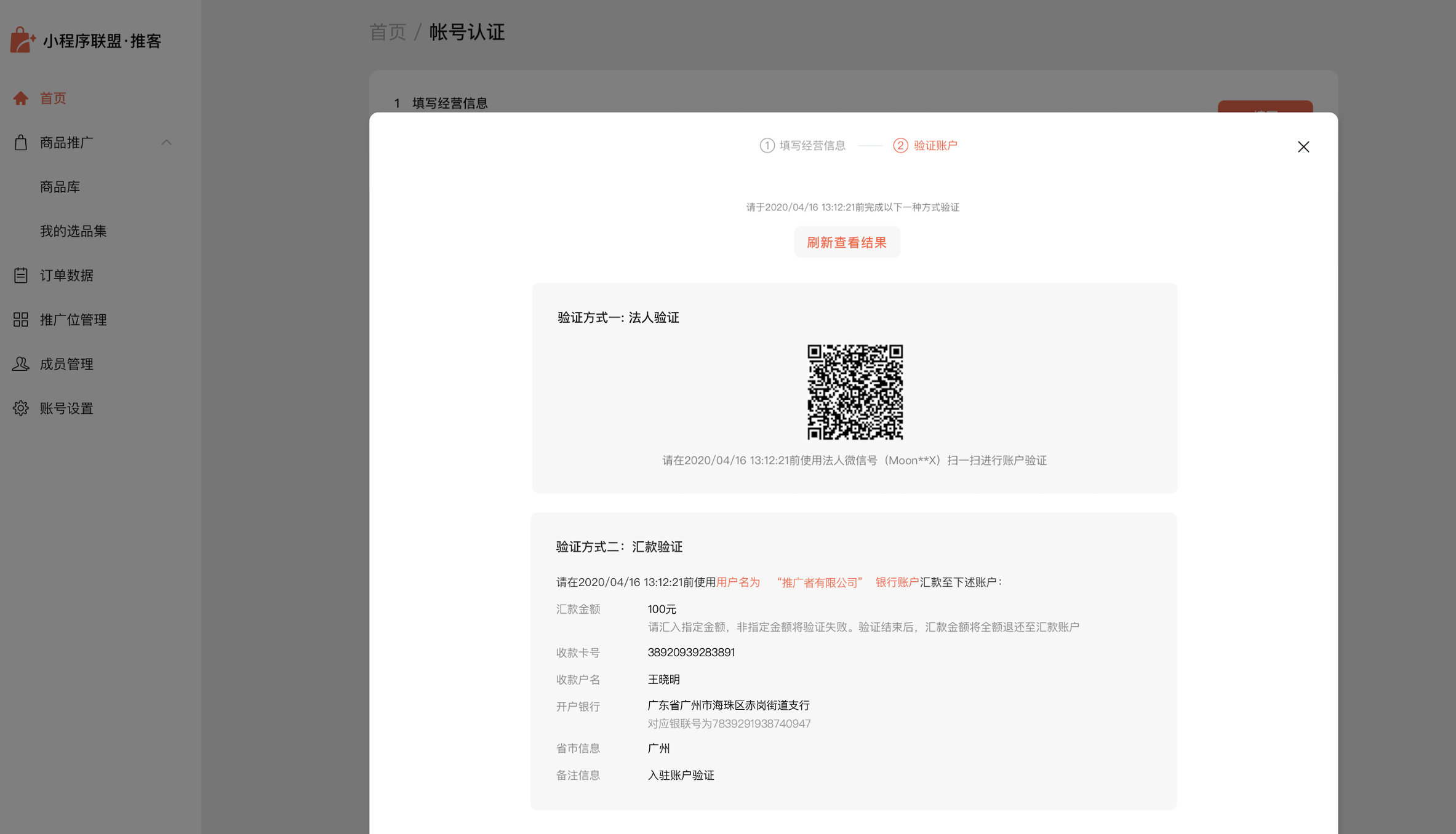
Task: Close the verification dialog with X
Action: [1303, 146]
